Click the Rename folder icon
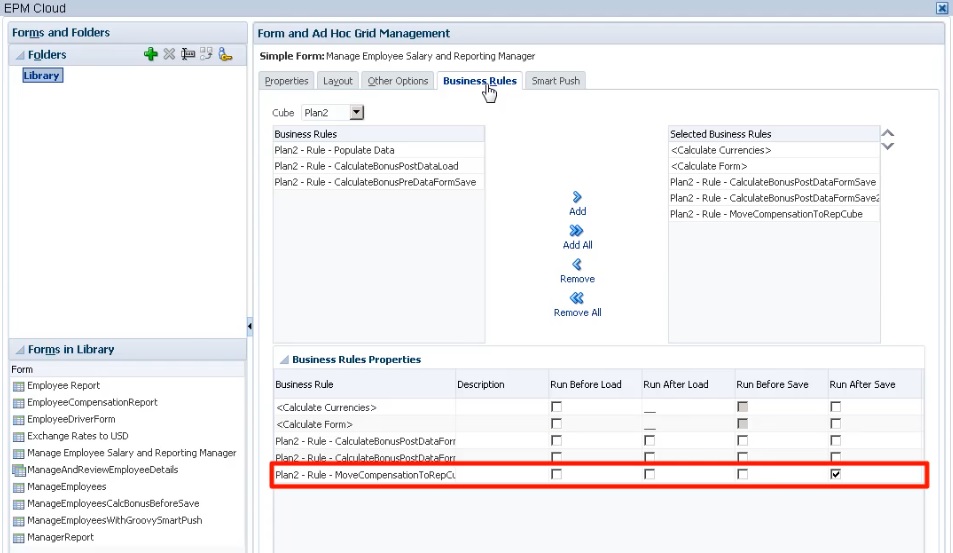This screenshot has height=553, width=953. [x=188, y=54]
